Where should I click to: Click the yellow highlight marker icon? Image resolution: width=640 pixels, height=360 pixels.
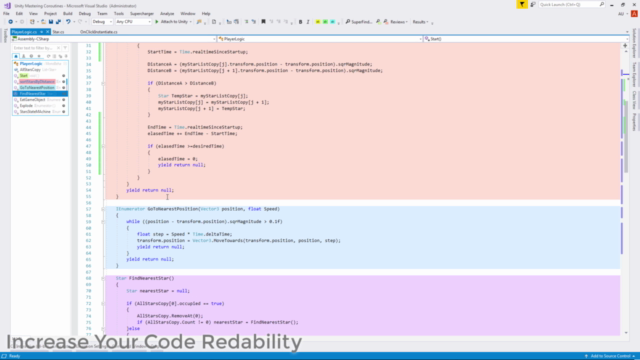click(318, 22)
